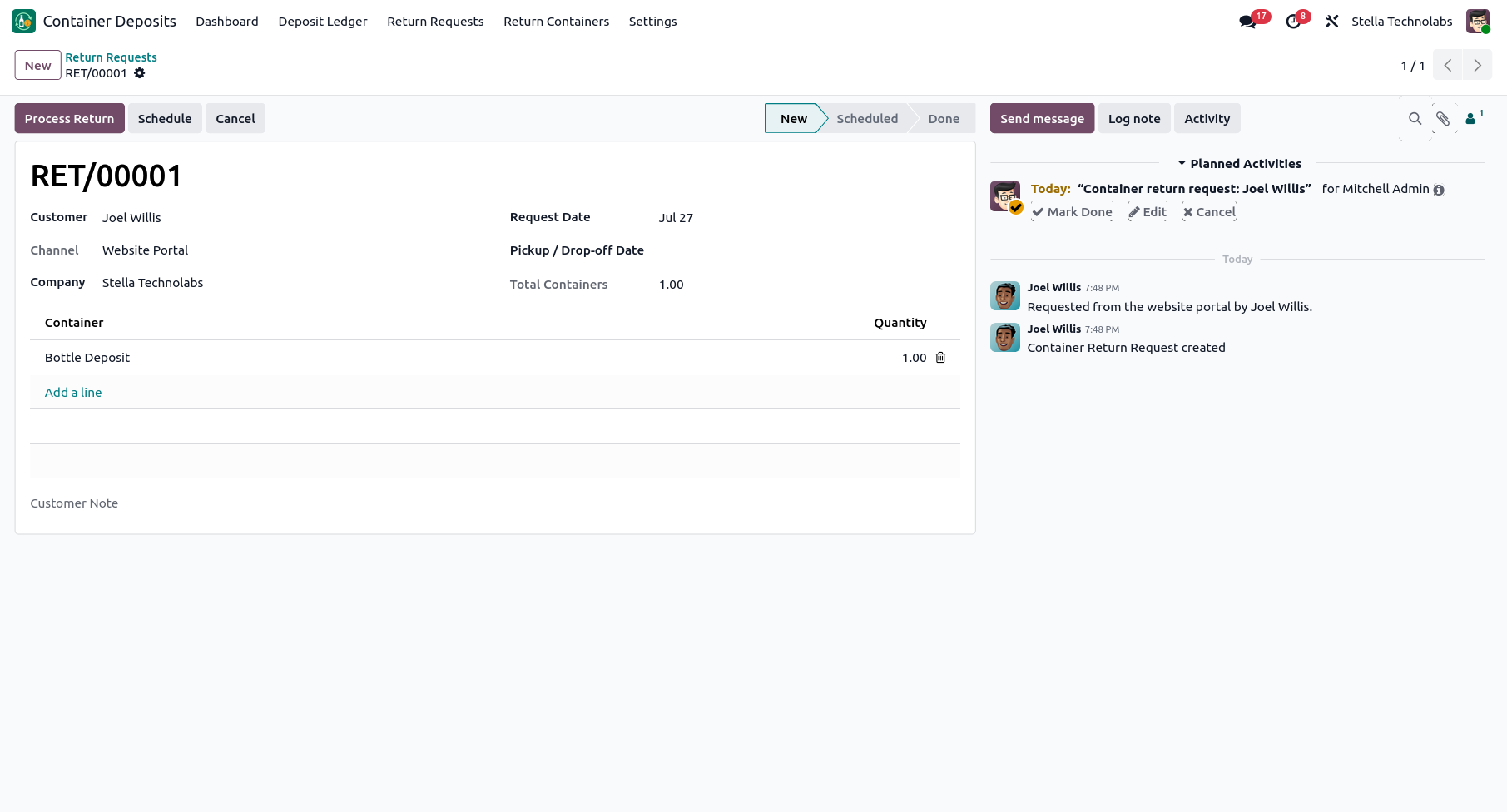
Task: Follow the Return Requests breadcrumb link
Action: click(111, 57)
